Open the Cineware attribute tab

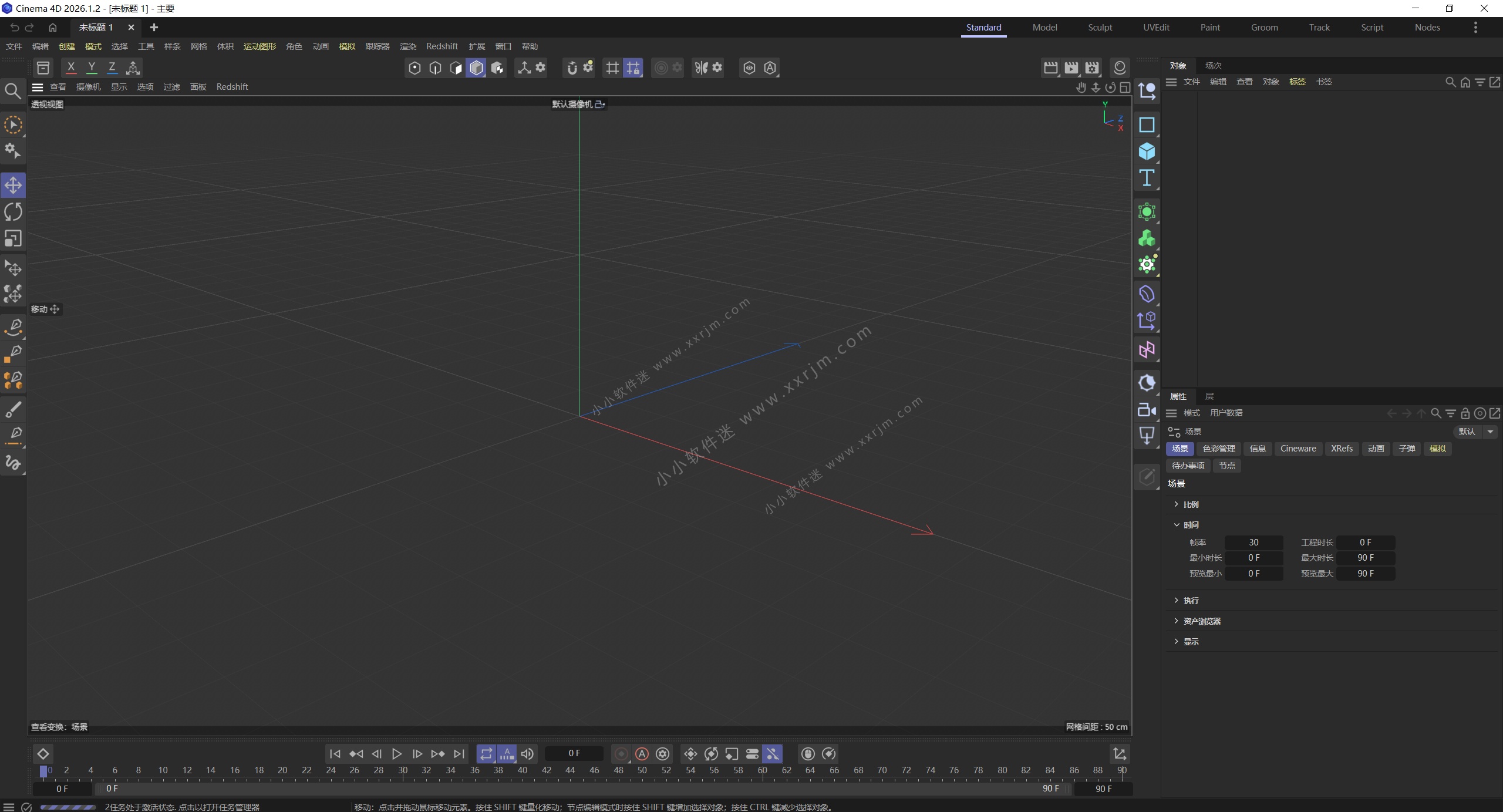pos(1298,449)
